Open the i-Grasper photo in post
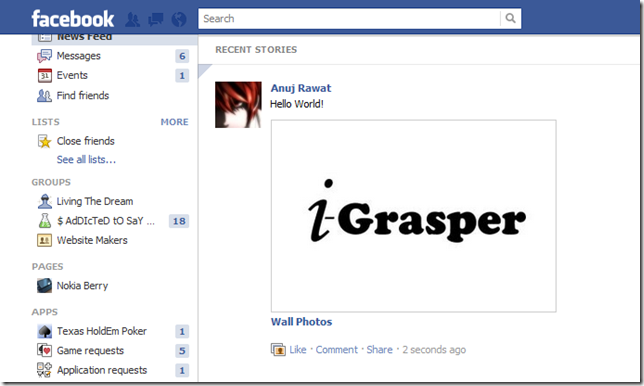644x386 pixels. pos(414,216)
